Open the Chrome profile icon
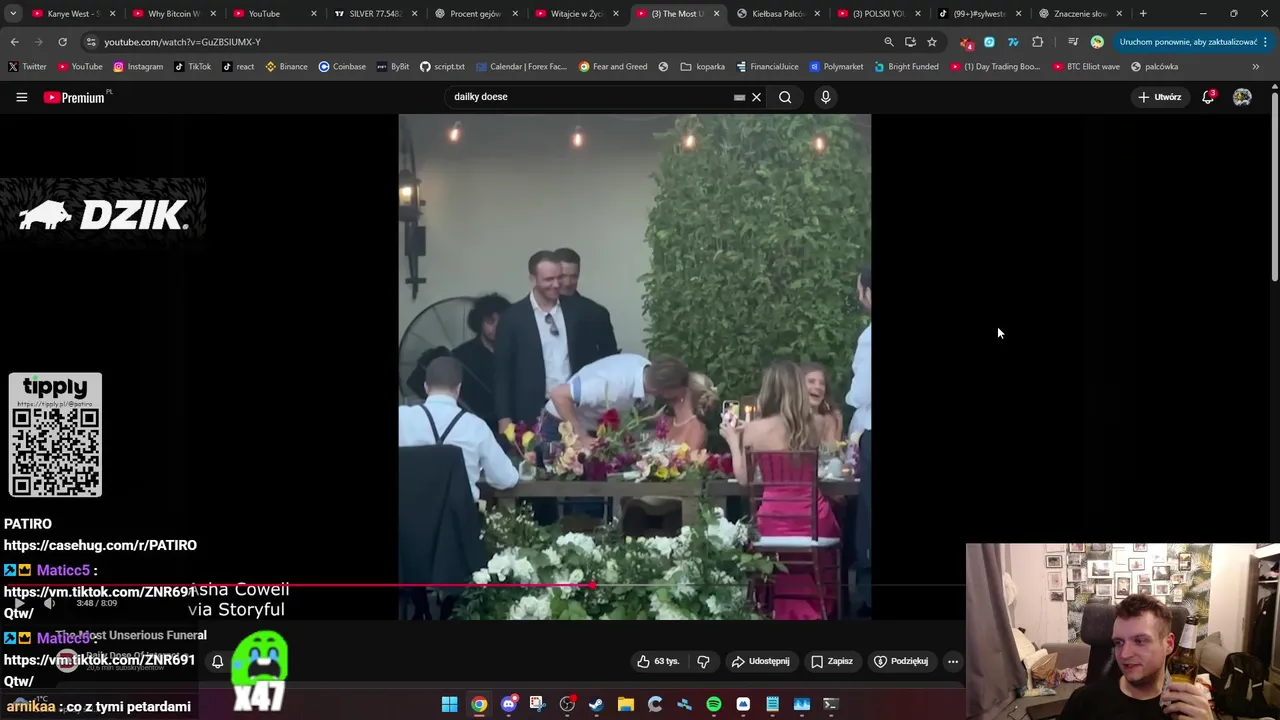Screen dimensions: 1280x720 pyautogui.click(x=1097, y=42)
